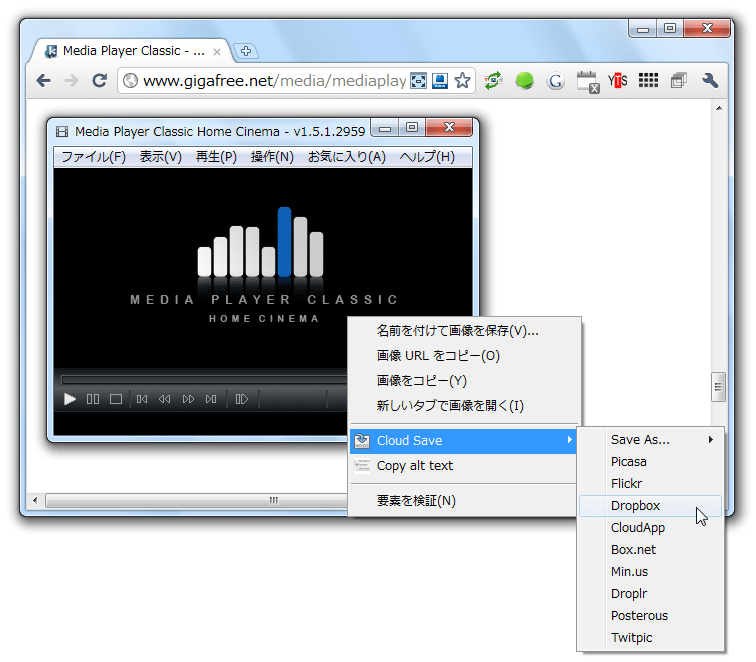Click the frame step button in player
The image size is (756, 662).
pos(242,399)
